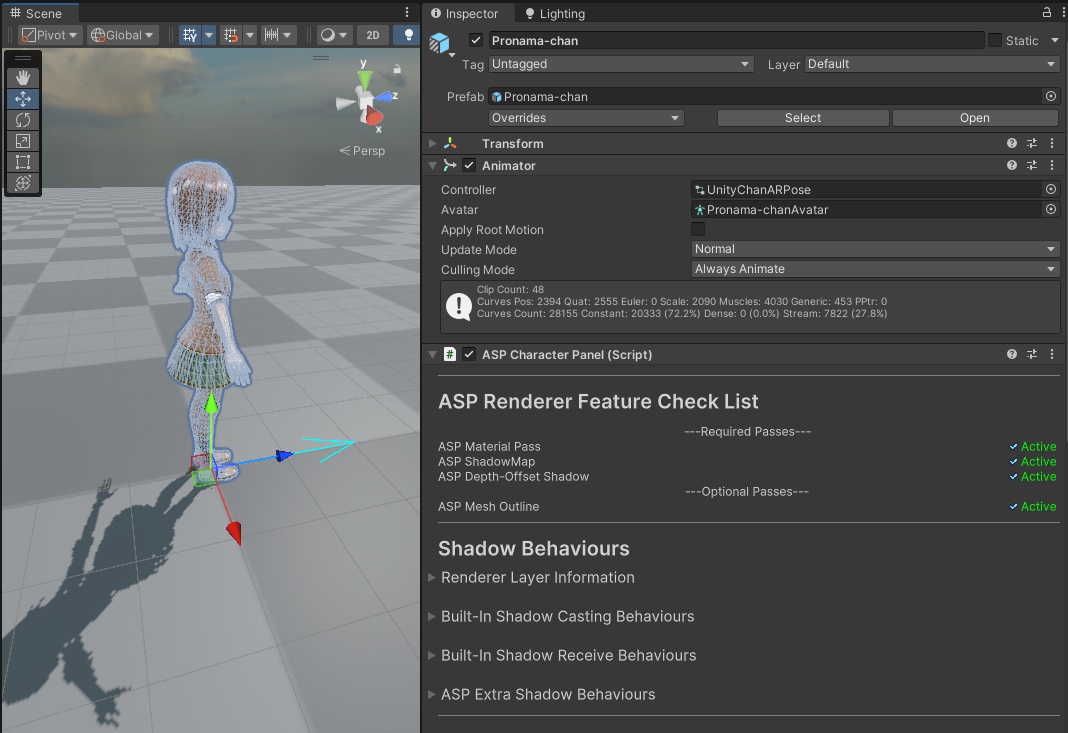Open Animator component help icon
The width and height of the screenshot is (1068, 733).
tap(1012, 166)
